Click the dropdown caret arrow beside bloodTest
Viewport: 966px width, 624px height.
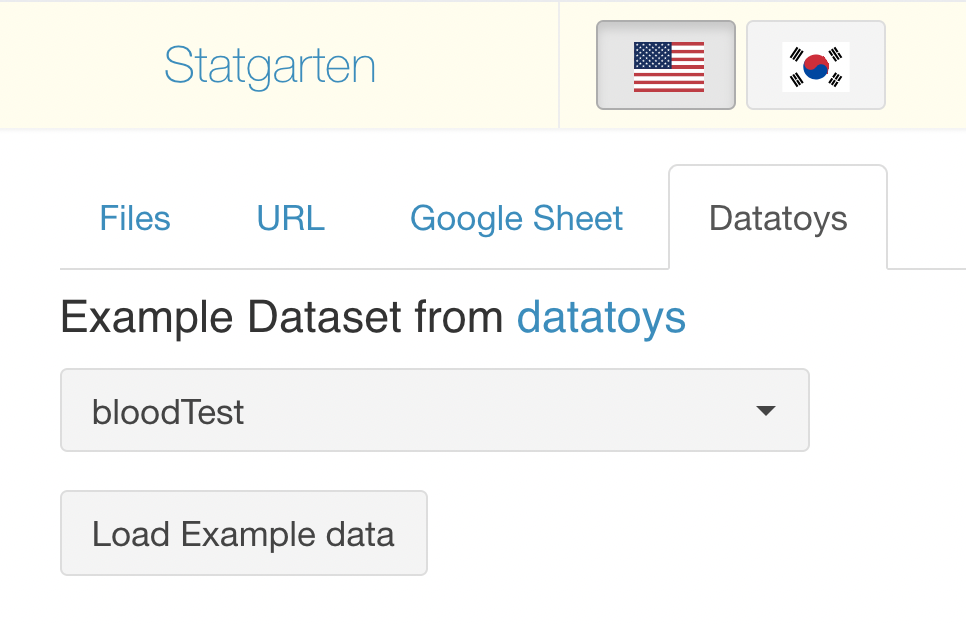coord(766,411)
